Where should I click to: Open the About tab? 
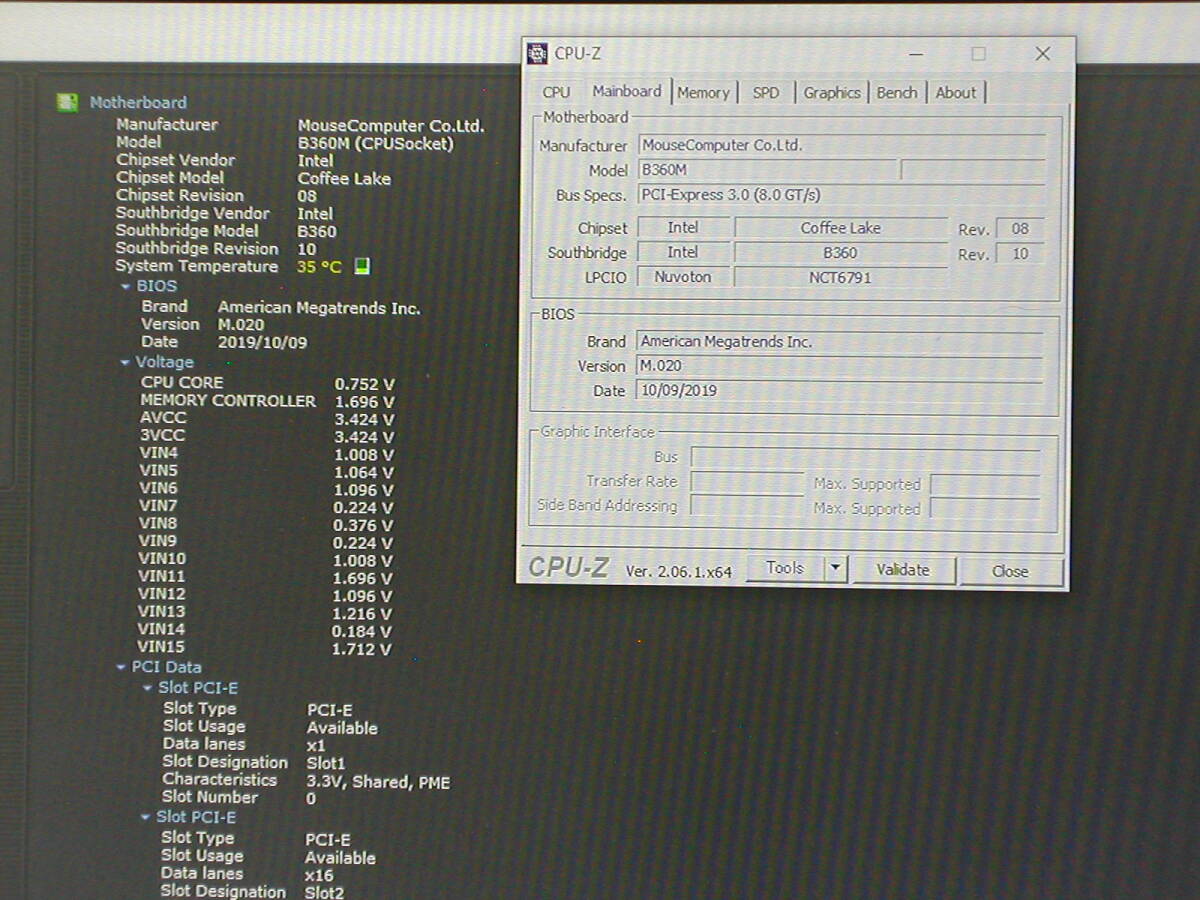coord(956,92)
